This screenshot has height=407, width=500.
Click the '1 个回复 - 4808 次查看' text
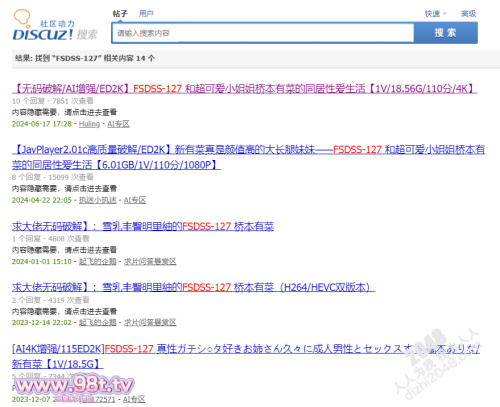51,239
